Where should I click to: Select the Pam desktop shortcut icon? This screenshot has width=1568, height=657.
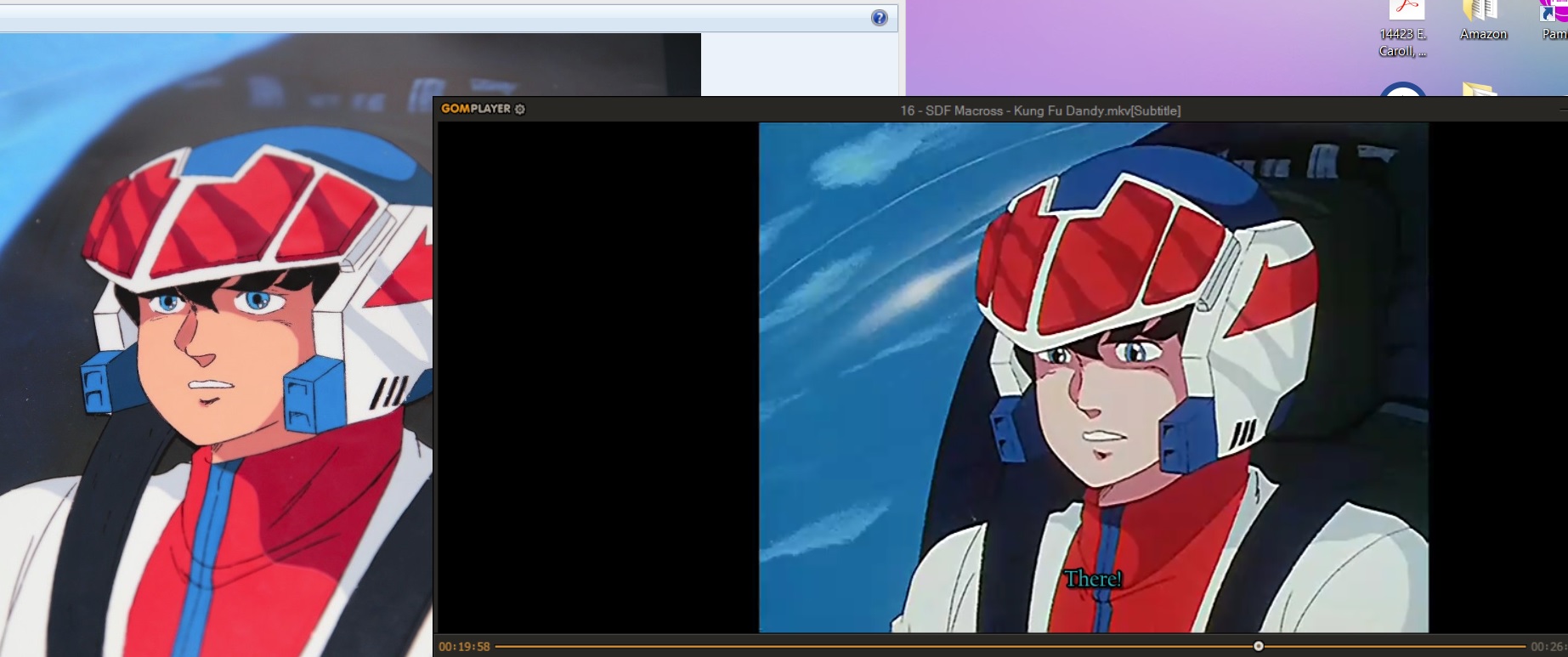(1554, 21)
